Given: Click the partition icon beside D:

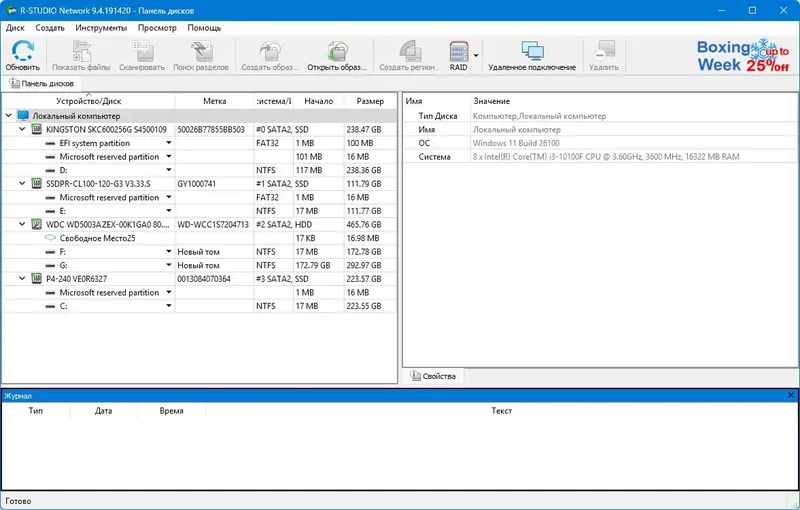Looking at the screenshot, I should click(x=51, y=170).
